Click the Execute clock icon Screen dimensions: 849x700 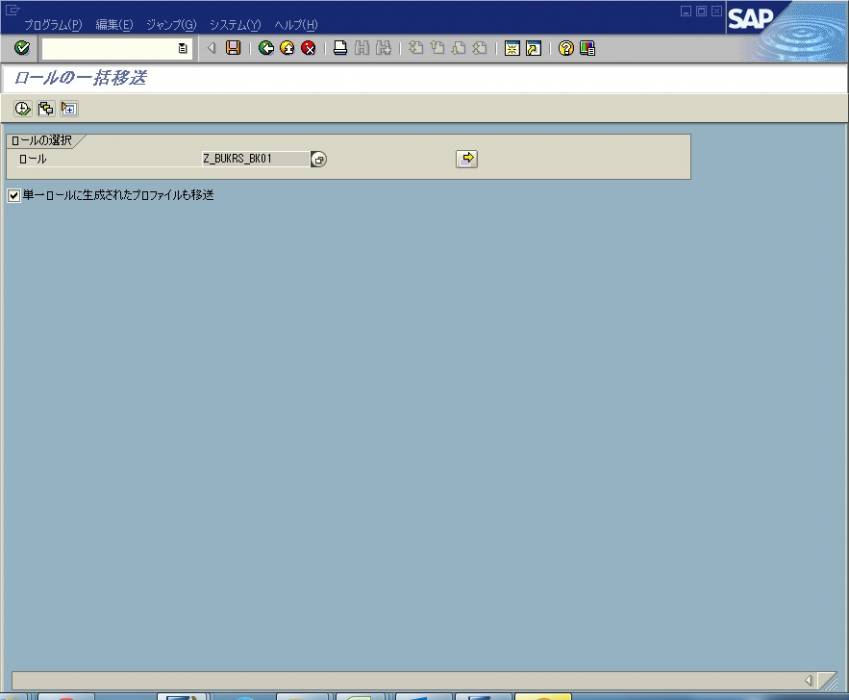pos(22,108)
